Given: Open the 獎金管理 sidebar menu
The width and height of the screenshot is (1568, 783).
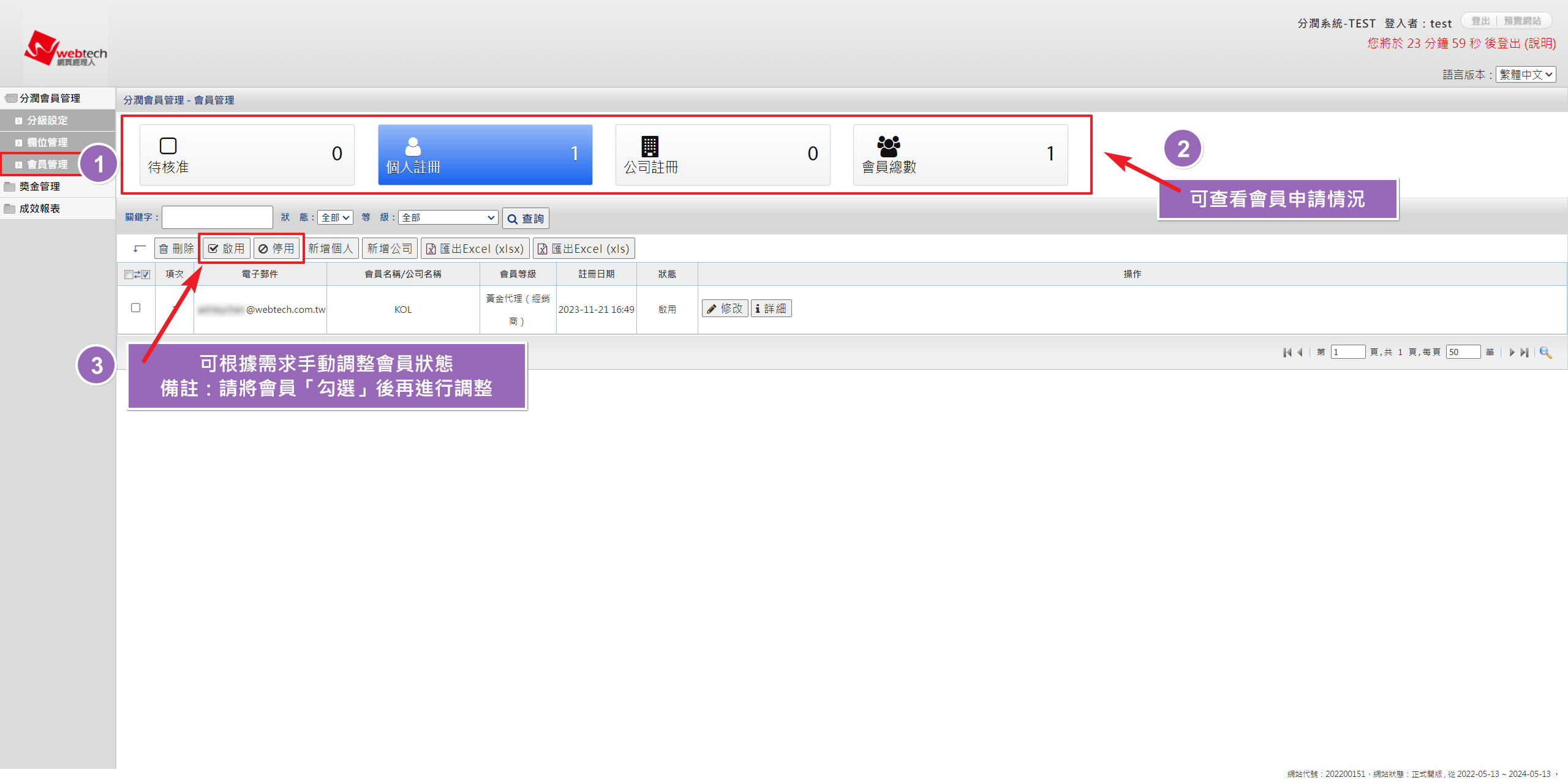Looking at the screenshot, I should click(x=40, y=187).
